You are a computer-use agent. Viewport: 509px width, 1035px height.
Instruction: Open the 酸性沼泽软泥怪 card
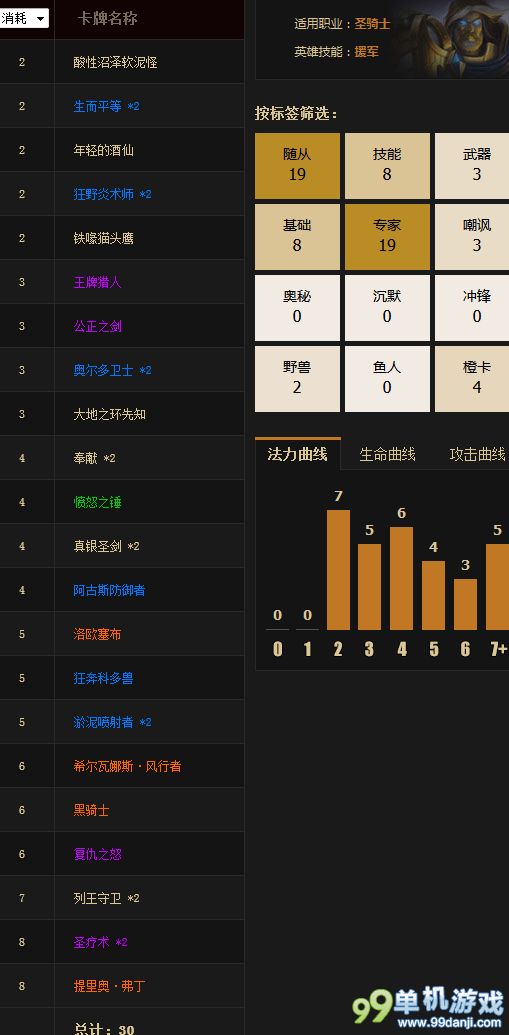coord(116,62)
